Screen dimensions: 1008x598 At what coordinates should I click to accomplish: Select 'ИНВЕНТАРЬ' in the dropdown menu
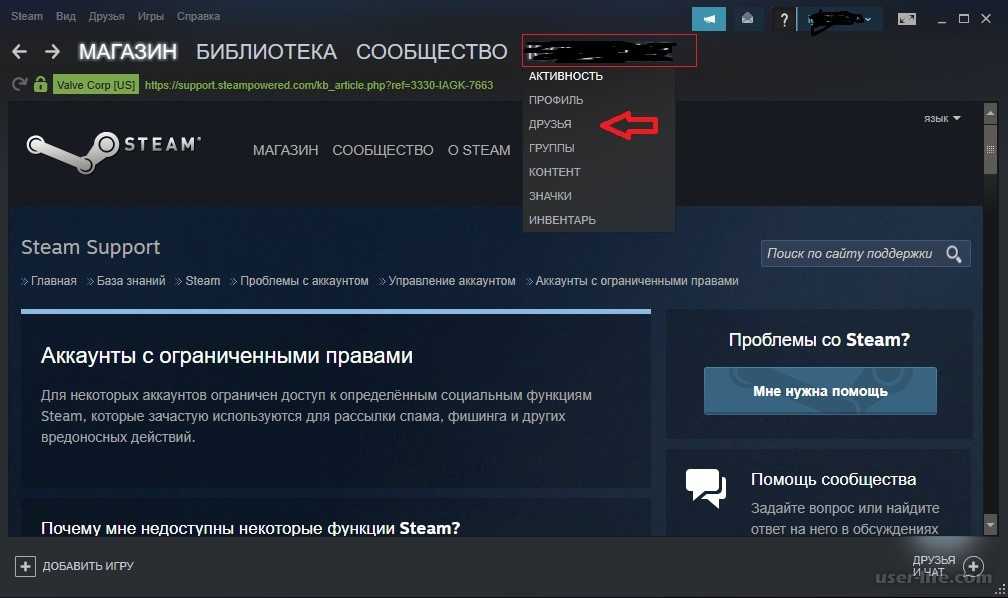pyautogui.click(x=562, y=220)
